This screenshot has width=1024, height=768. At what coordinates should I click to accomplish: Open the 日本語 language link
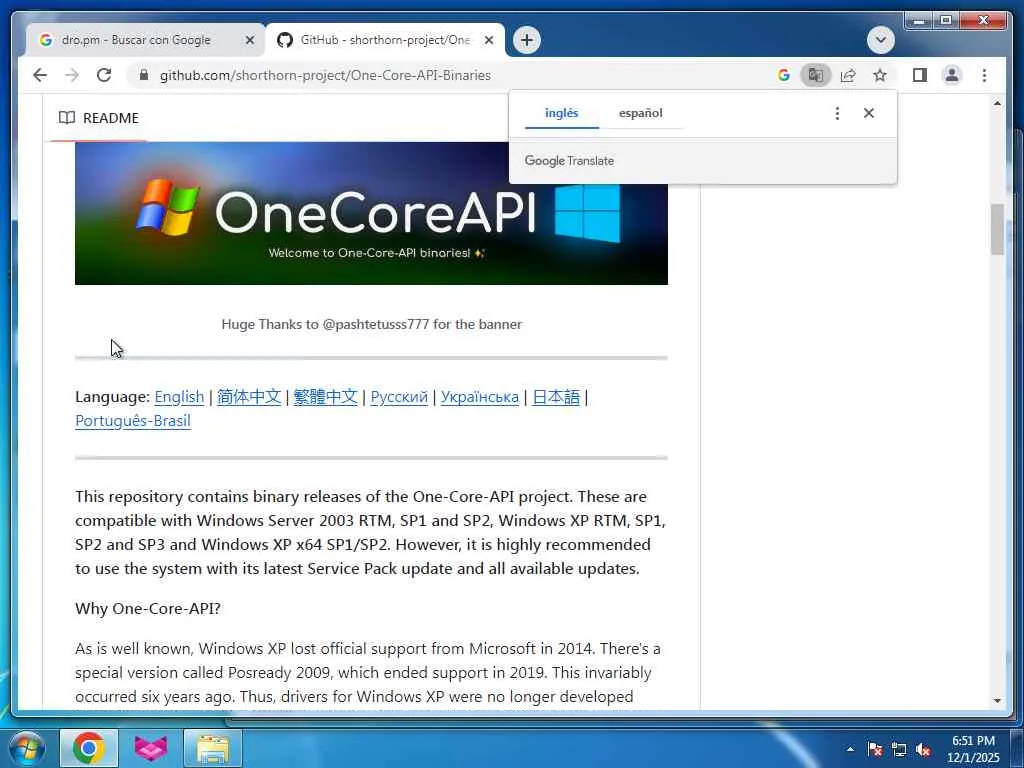pos(556,396)
